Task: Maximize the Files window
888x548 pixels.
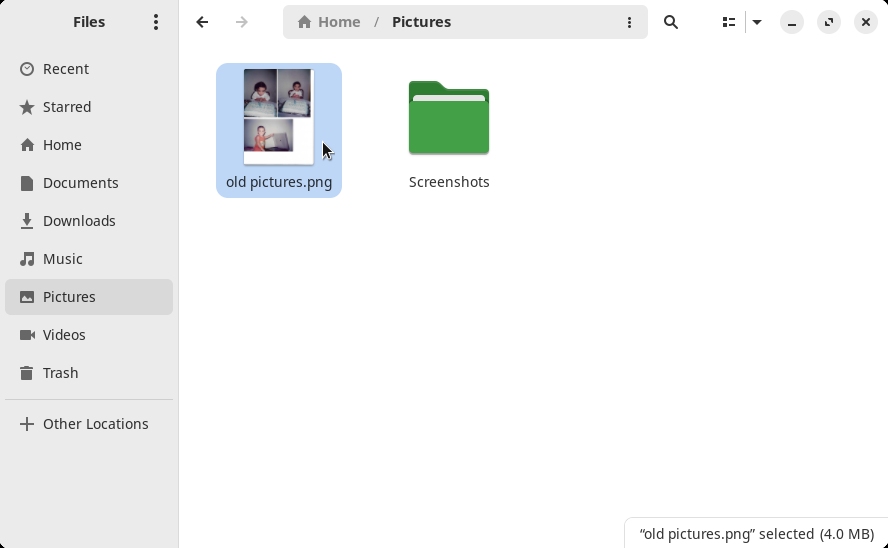Action: click(829, 22)
